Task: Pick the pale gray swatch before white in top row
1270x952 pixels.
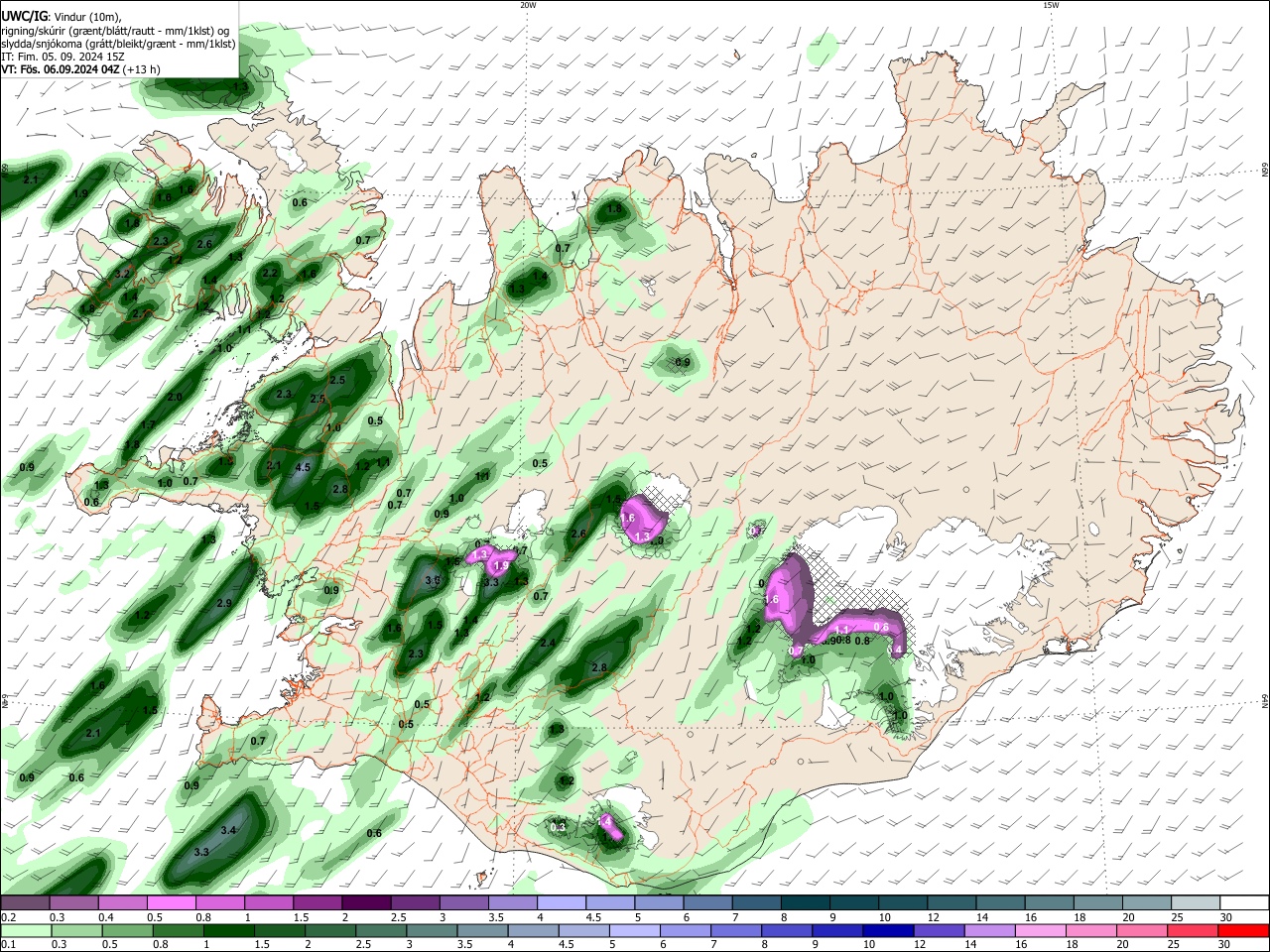Action: tap(1195, 902)
